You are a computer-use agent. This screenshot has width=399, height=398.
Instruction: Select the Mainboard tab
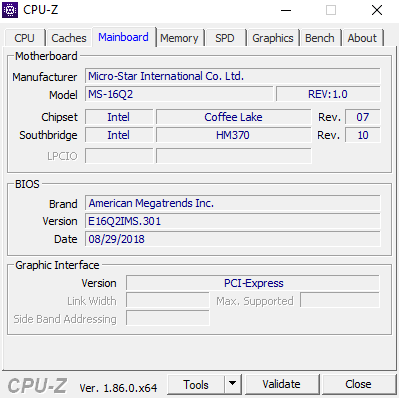tap(123, 37)
